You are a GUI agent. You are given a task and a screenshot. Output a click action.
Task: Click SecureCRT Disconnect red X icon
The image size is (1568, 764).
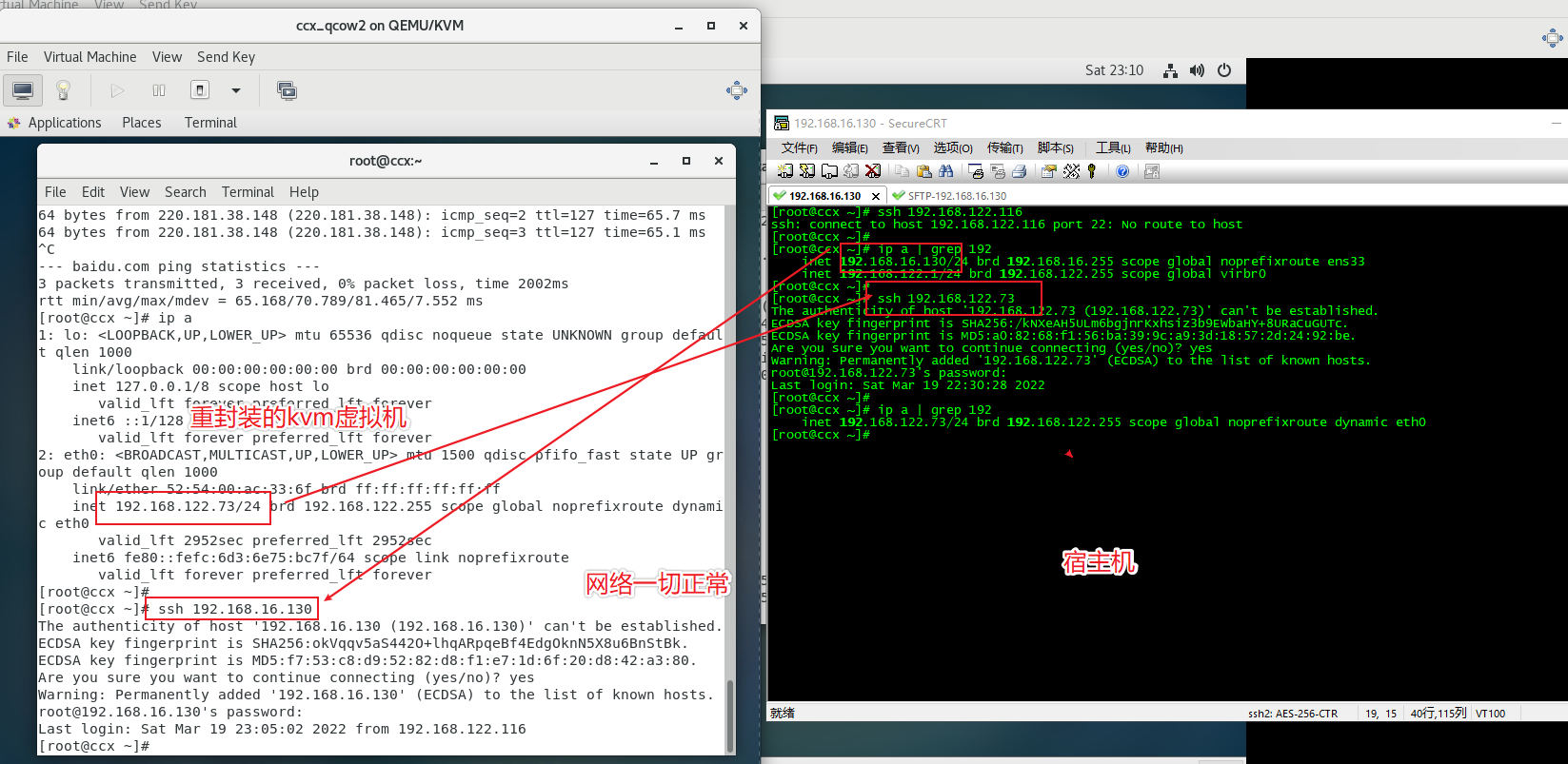coord(873,171)
